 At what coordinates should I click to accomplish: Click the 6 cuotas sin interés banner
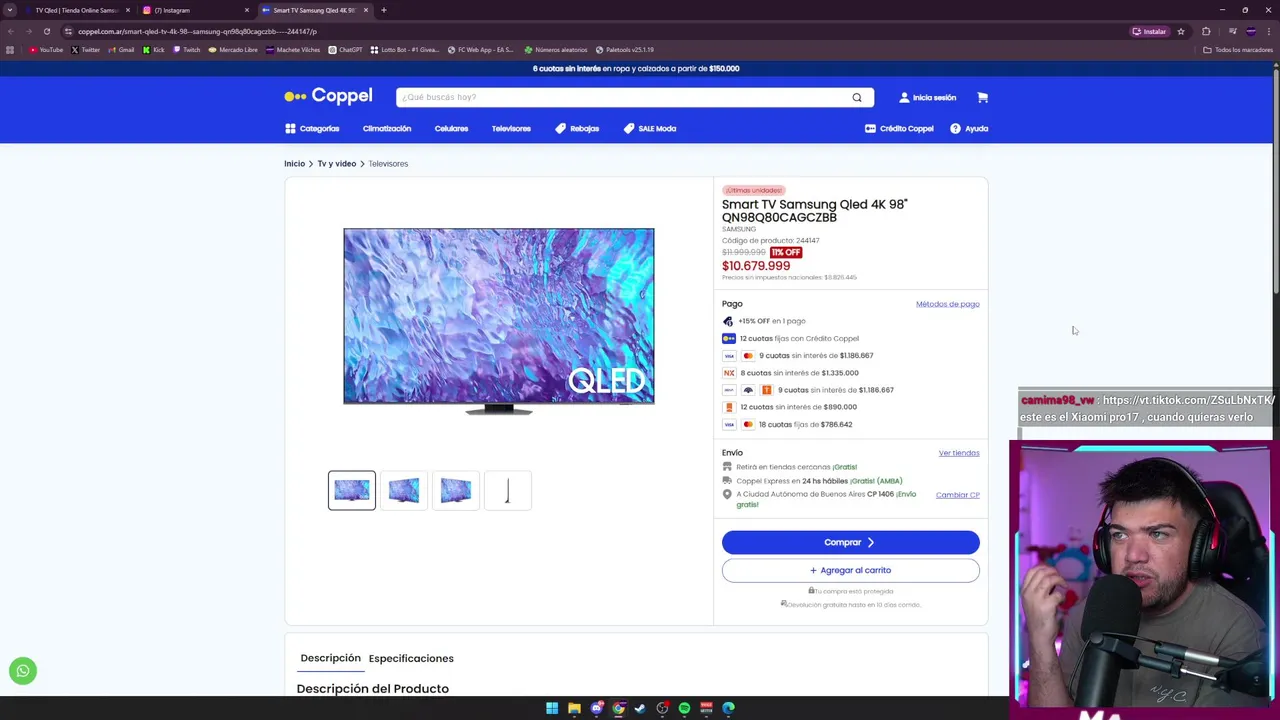tap(636, 68)
